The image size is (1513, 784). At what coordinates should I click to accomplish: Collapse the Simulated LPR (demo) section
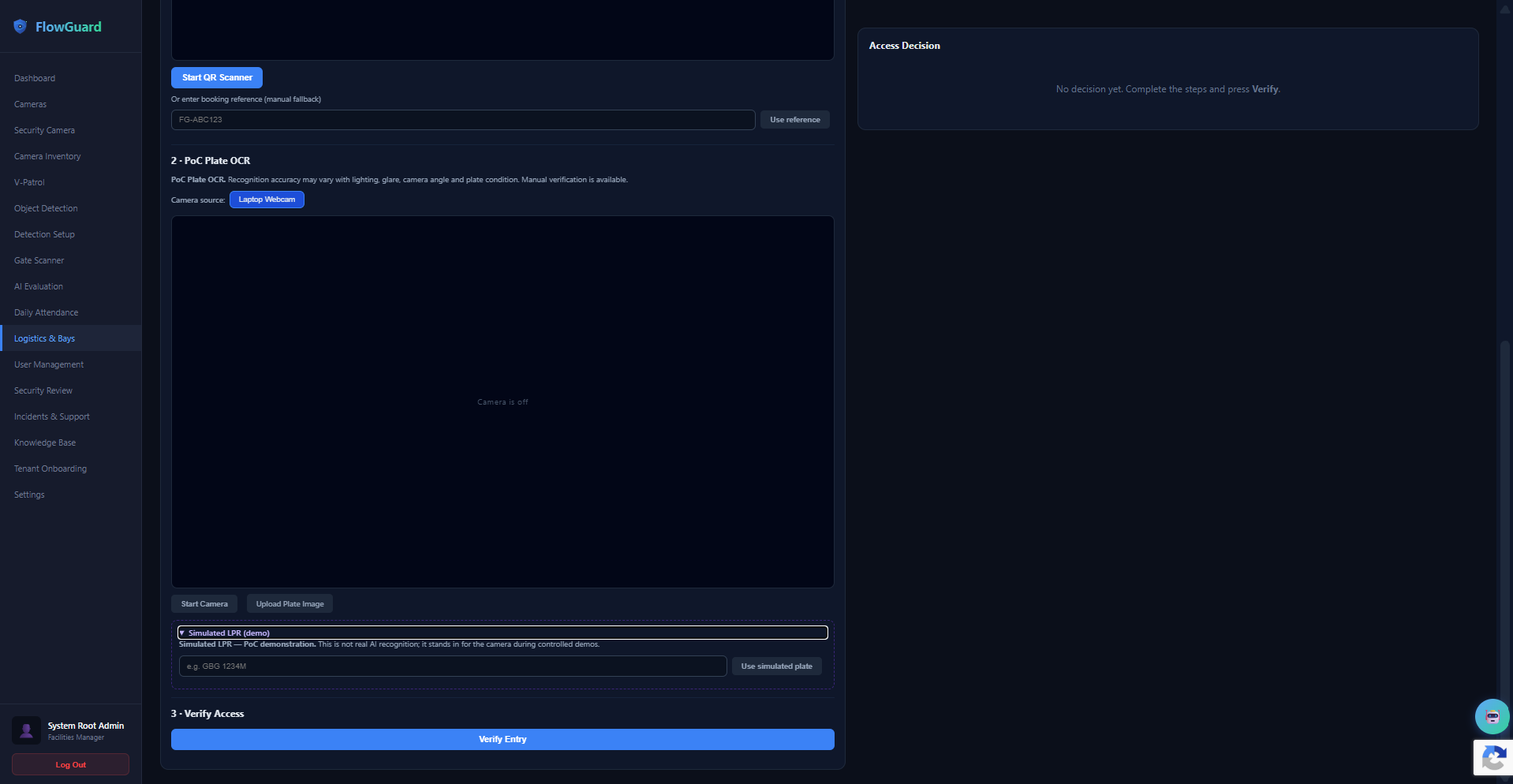click(x=502, y=633)
